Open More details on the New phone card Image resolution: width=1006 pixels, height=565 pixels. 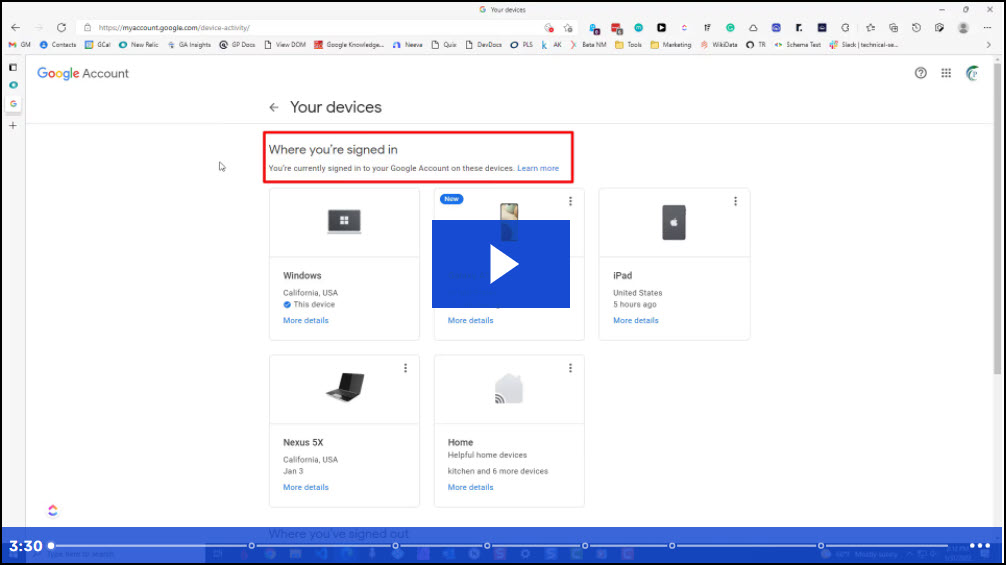coord(470,320)
